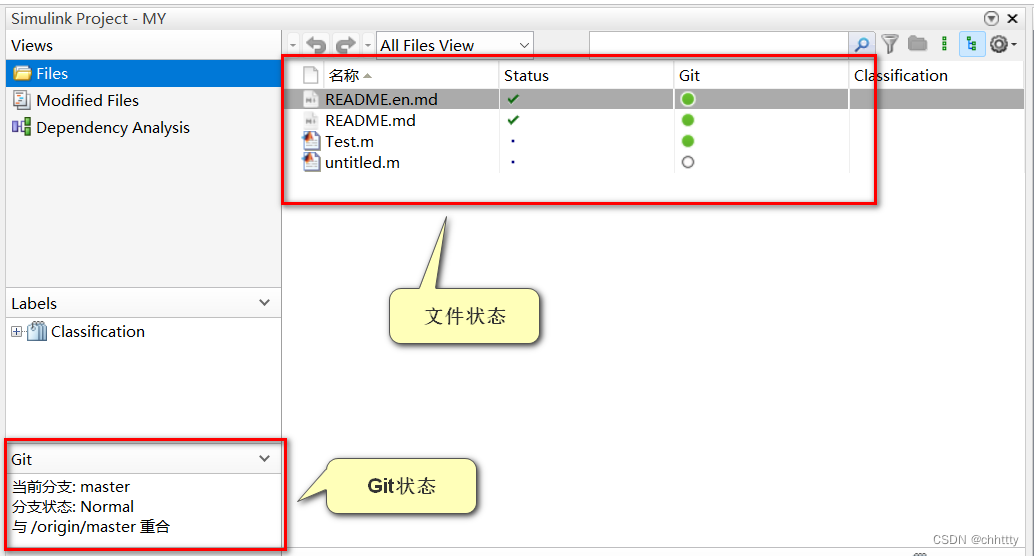Viewport: 1034px width, 556px height.
Task: Click the 当前分支: master text
Action: coord(71,487)
